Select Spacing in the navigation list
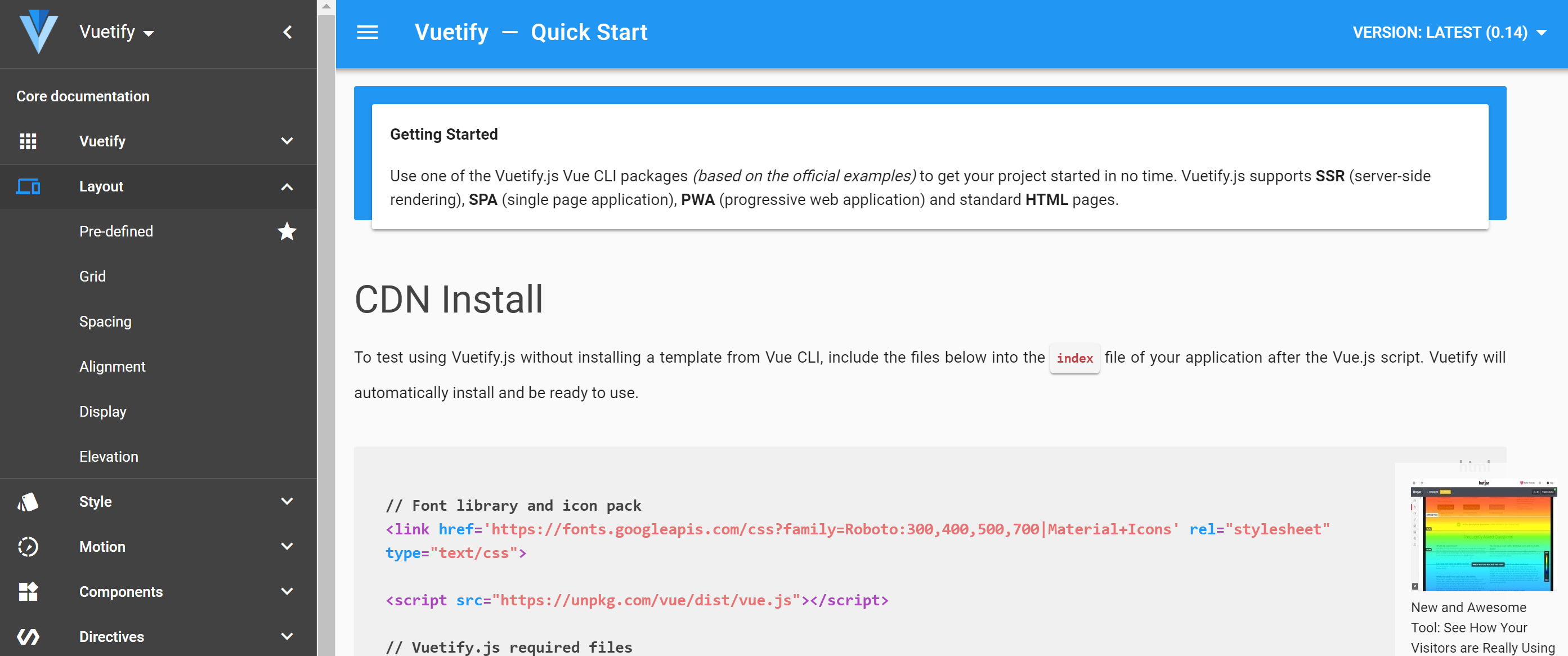This screenshot has height=656, width=1568. point(105,321)
